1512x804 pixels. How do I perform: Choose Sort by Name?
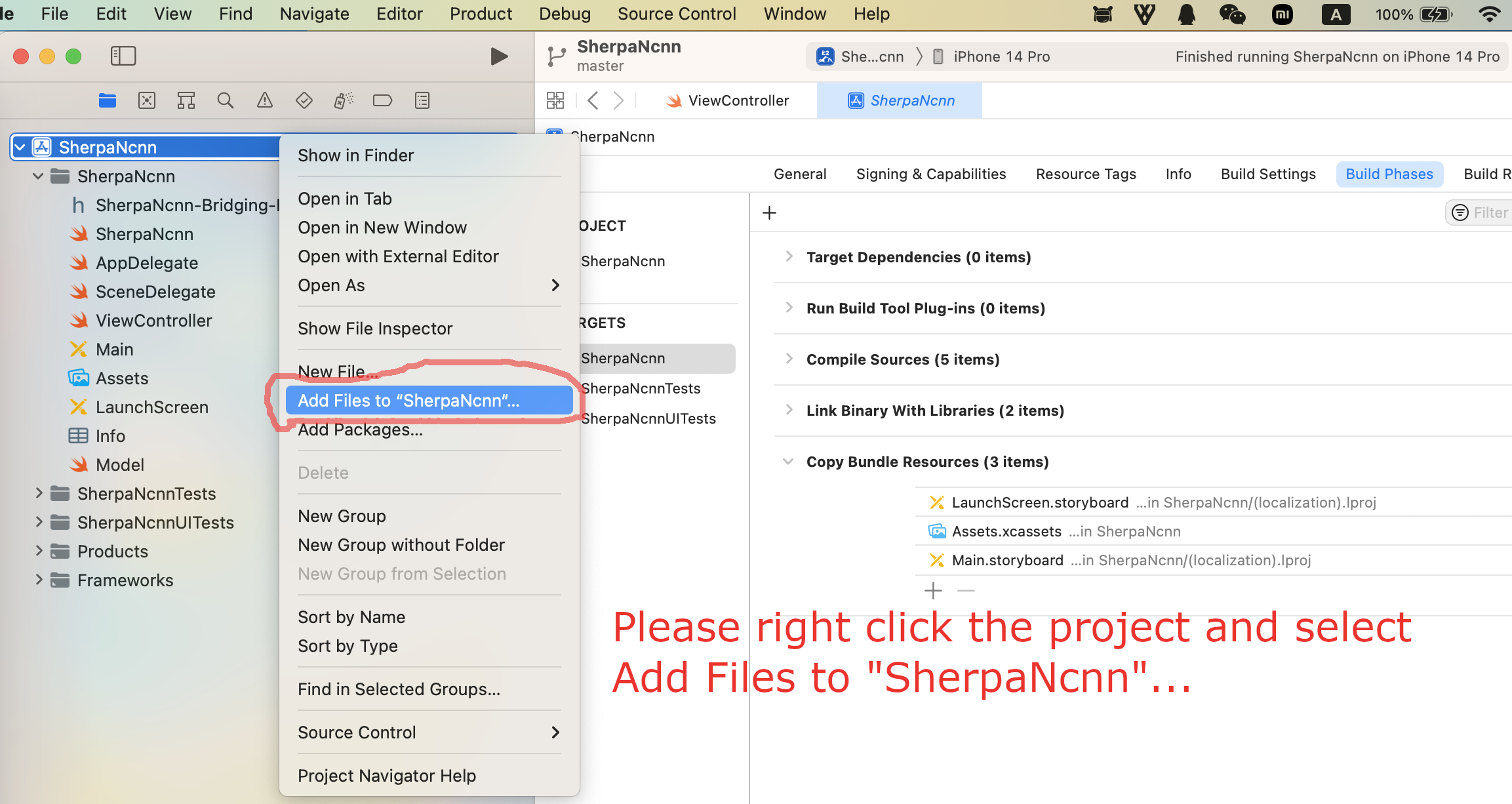pos(429,617)
